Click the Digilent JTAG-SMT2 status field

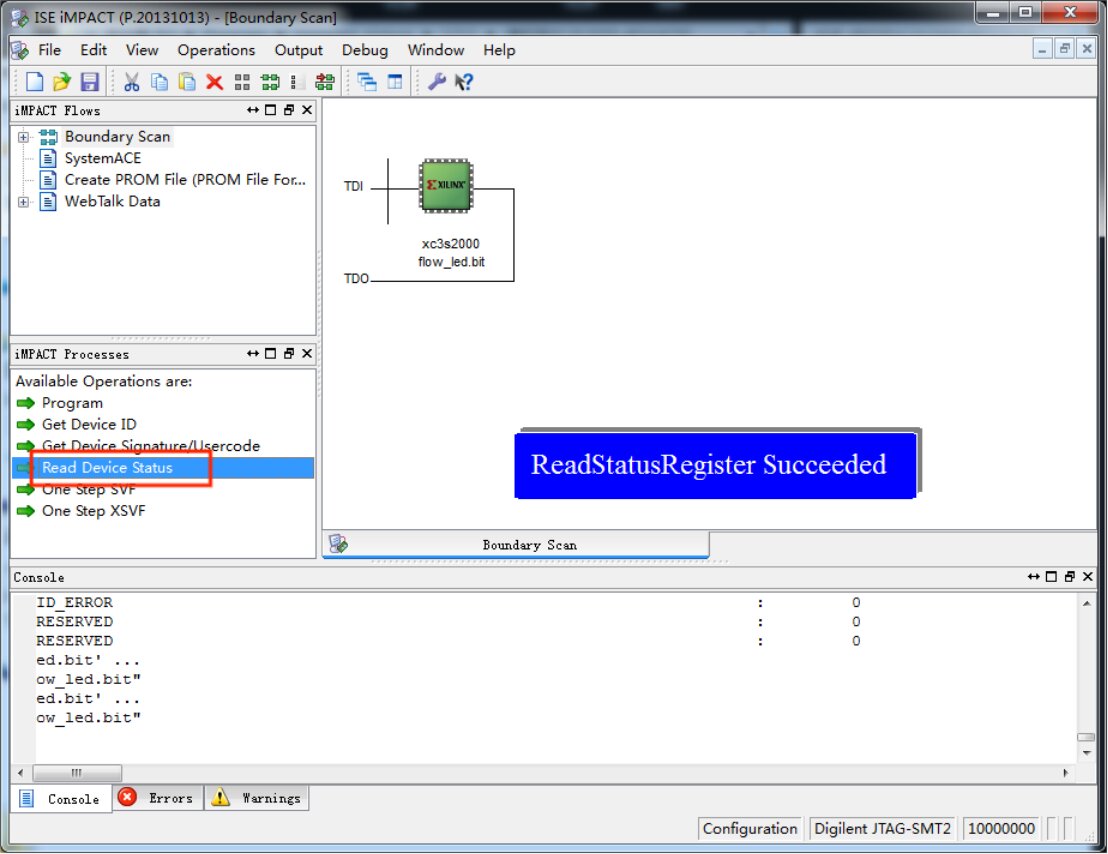(x=883, y=829)
